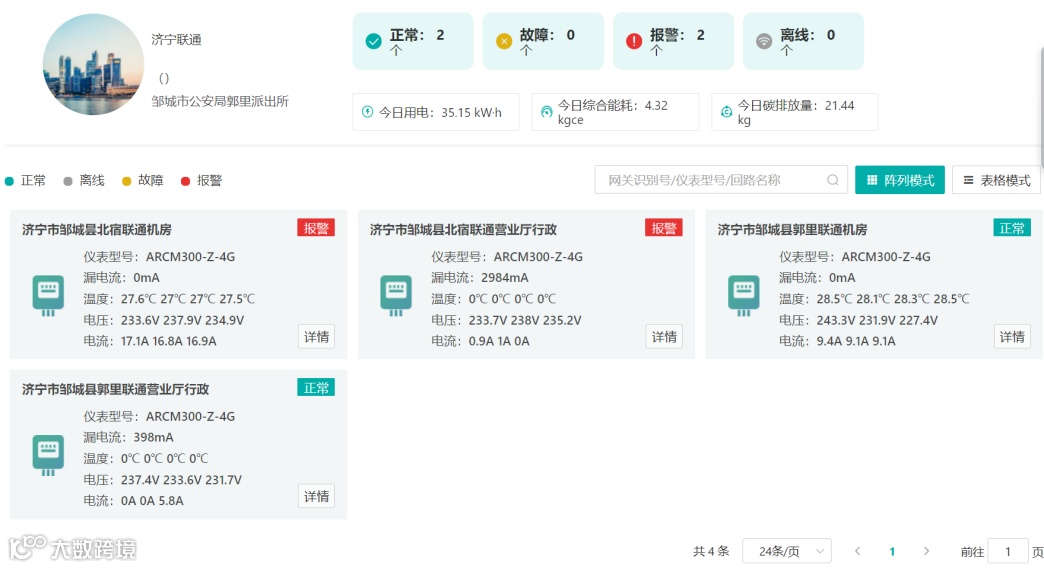Click the meter icon in 北宿联通营业厅行政 card
Viewport: 1044px width, 568px height.
[396, 295]
